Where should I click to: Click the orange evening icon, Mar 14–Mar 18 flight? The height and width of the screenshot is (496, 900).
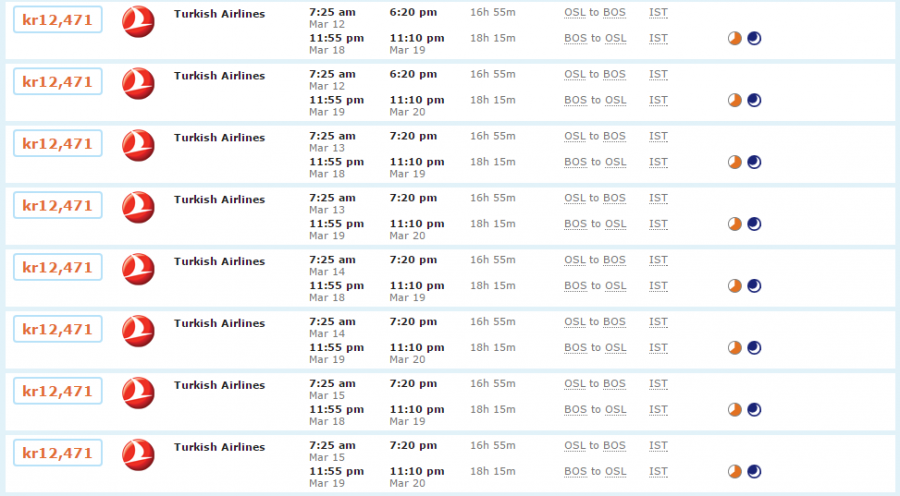[734, 286]
